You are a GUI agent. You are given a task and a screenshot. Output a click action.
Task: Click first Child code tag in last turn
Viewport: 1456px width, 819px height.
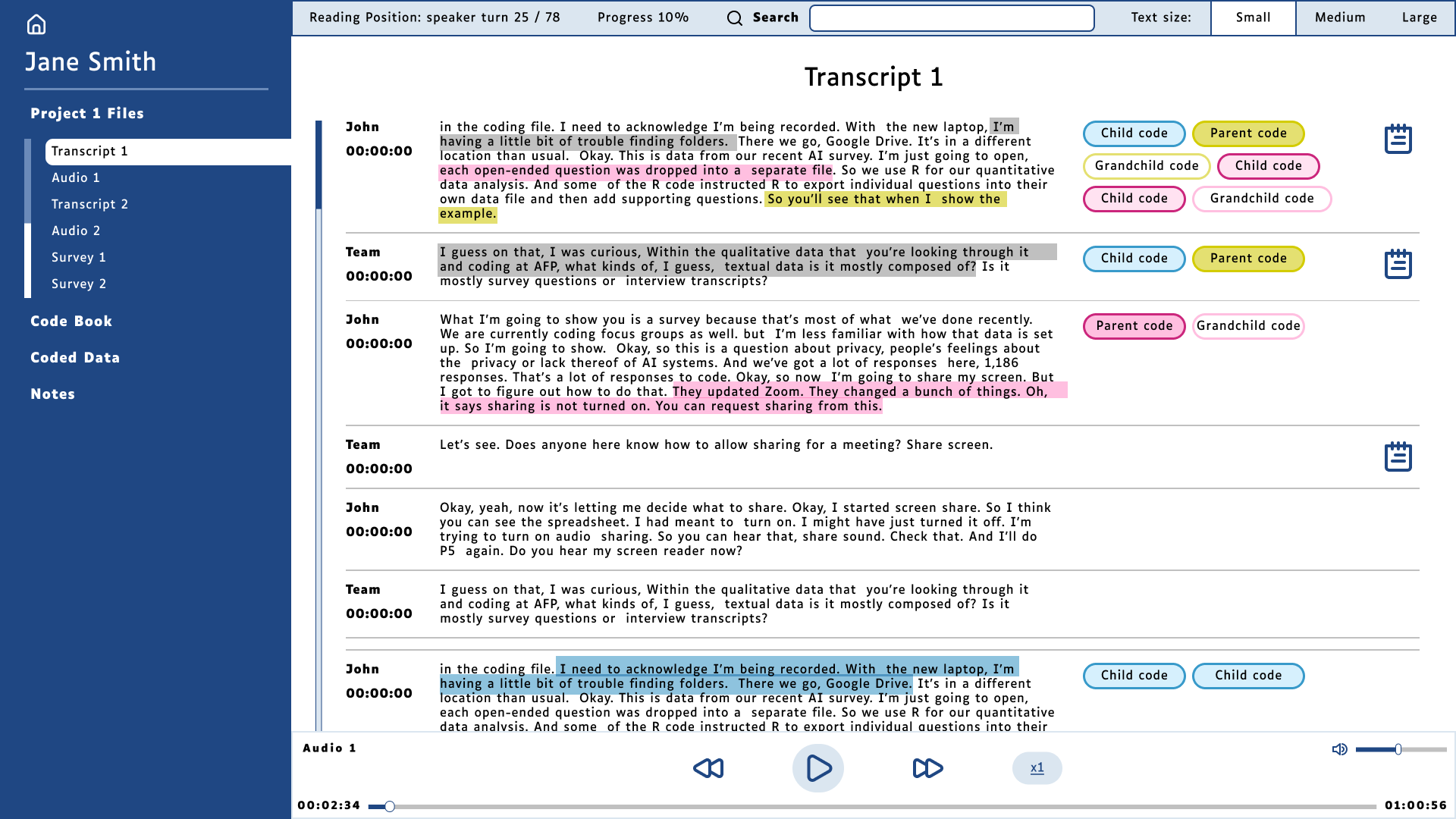click(x=1134, y=676)
